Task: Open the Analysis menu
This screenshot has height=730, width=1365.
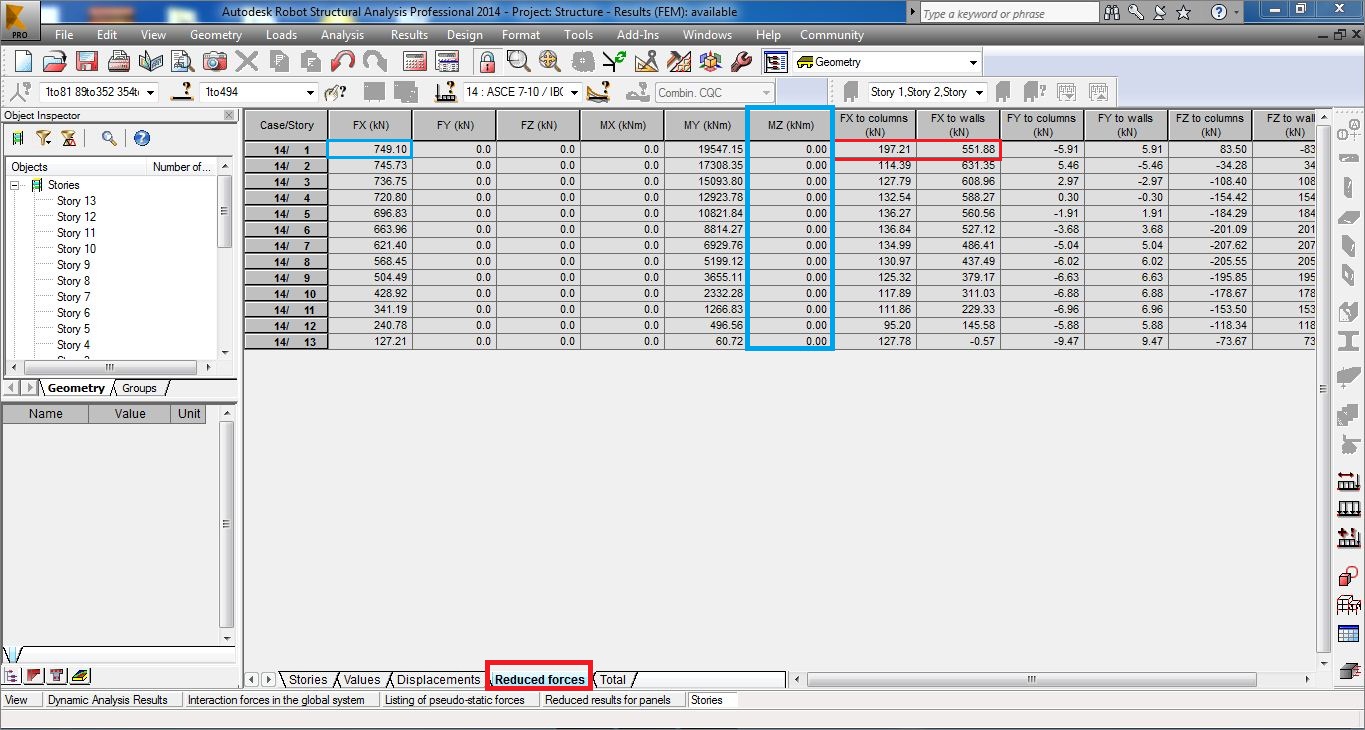Action: click(342, 34)
